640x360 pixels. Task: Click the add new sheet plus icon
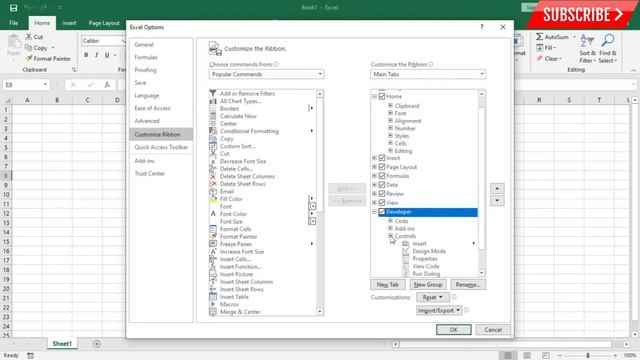[x=97, y=344]
